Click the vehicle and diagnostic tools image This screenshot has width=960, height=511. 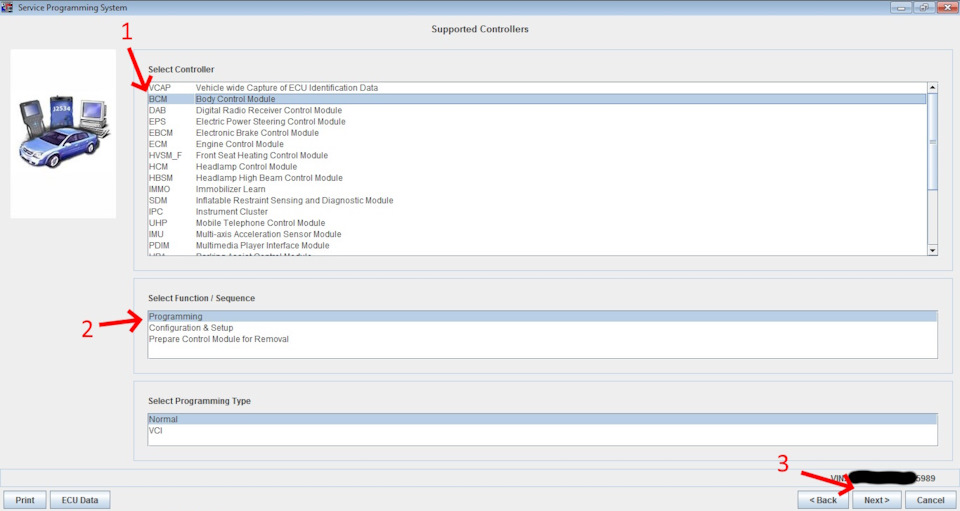click(x=63, y=133)
